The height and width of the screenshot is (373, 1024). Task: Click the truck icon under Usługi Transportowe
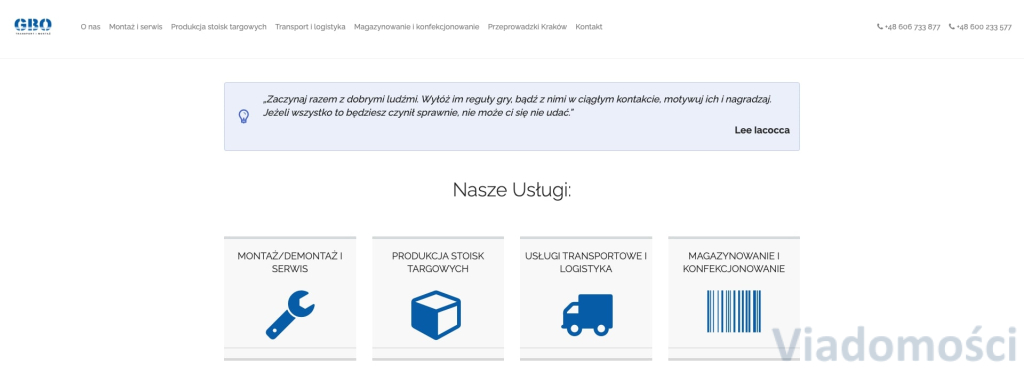pyautogui.click(x=587, y=314)
